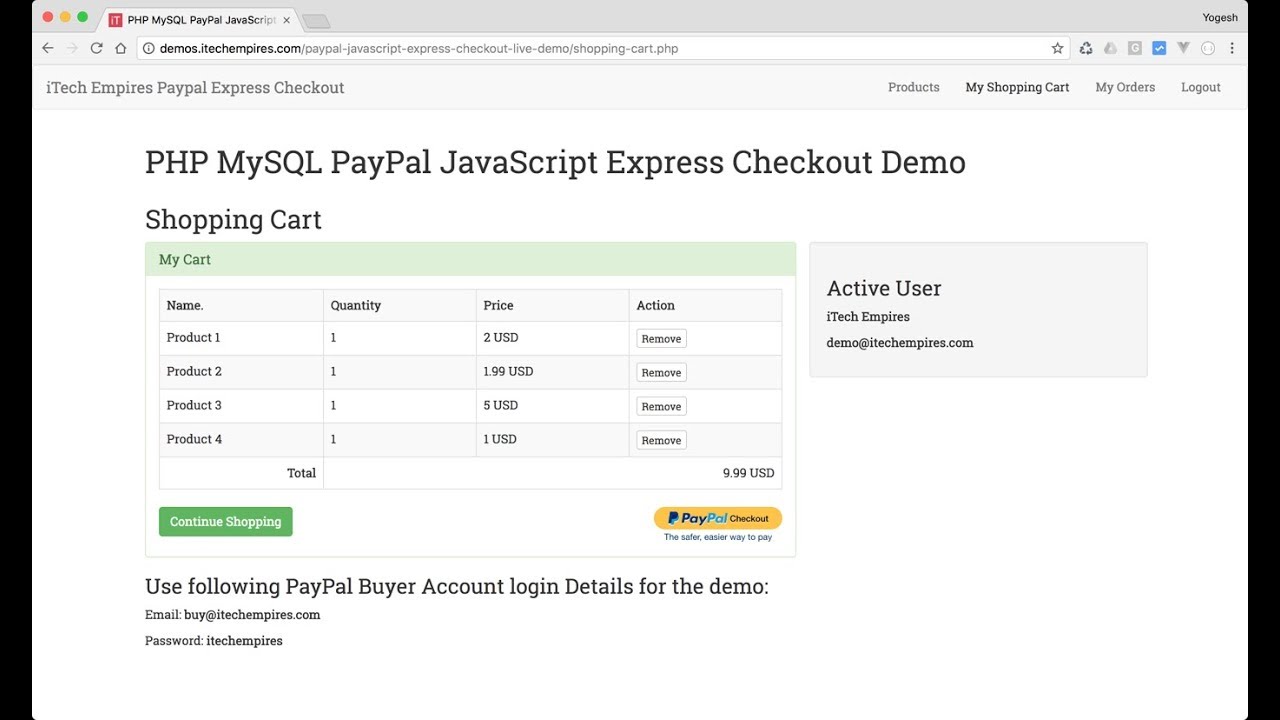1280x720 pixels.
Task: Open the browser home page icon
Action: 121,48
